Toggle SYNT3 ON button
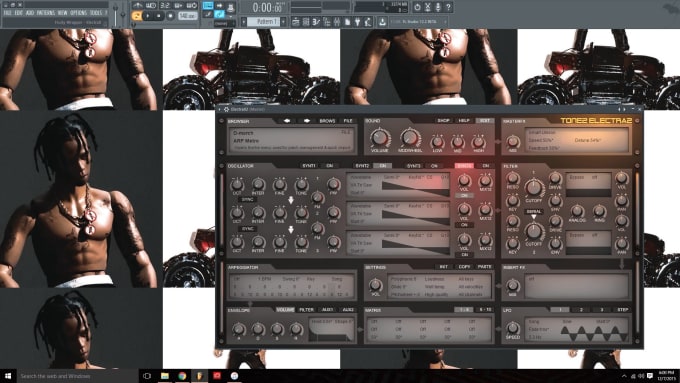 pyautogui.click(x=434, y=166)
